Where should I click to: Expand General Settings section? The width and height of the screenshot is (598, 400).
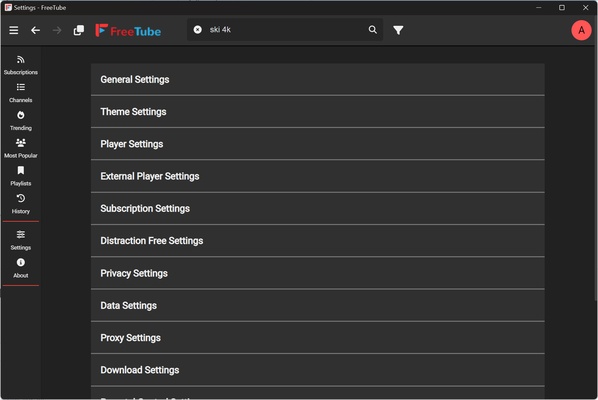pyautogui.click(x=317, y=79)
